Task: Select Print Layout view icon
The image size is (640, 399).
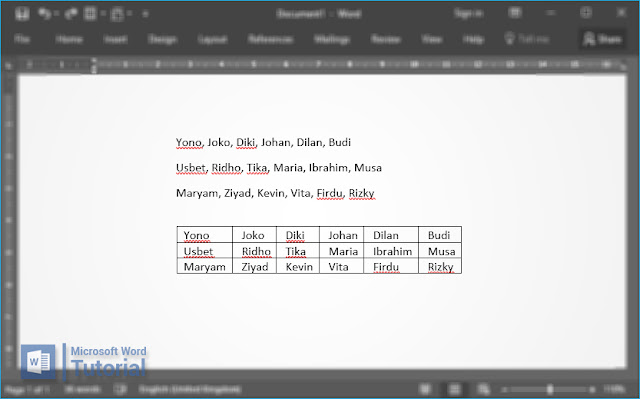Action: tap(454, 389)
